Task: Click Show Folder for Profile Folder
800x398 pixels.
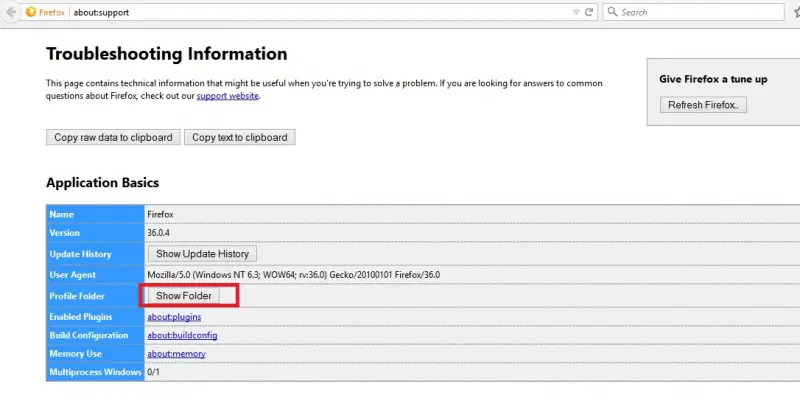Action: click(x=184, y=295)
